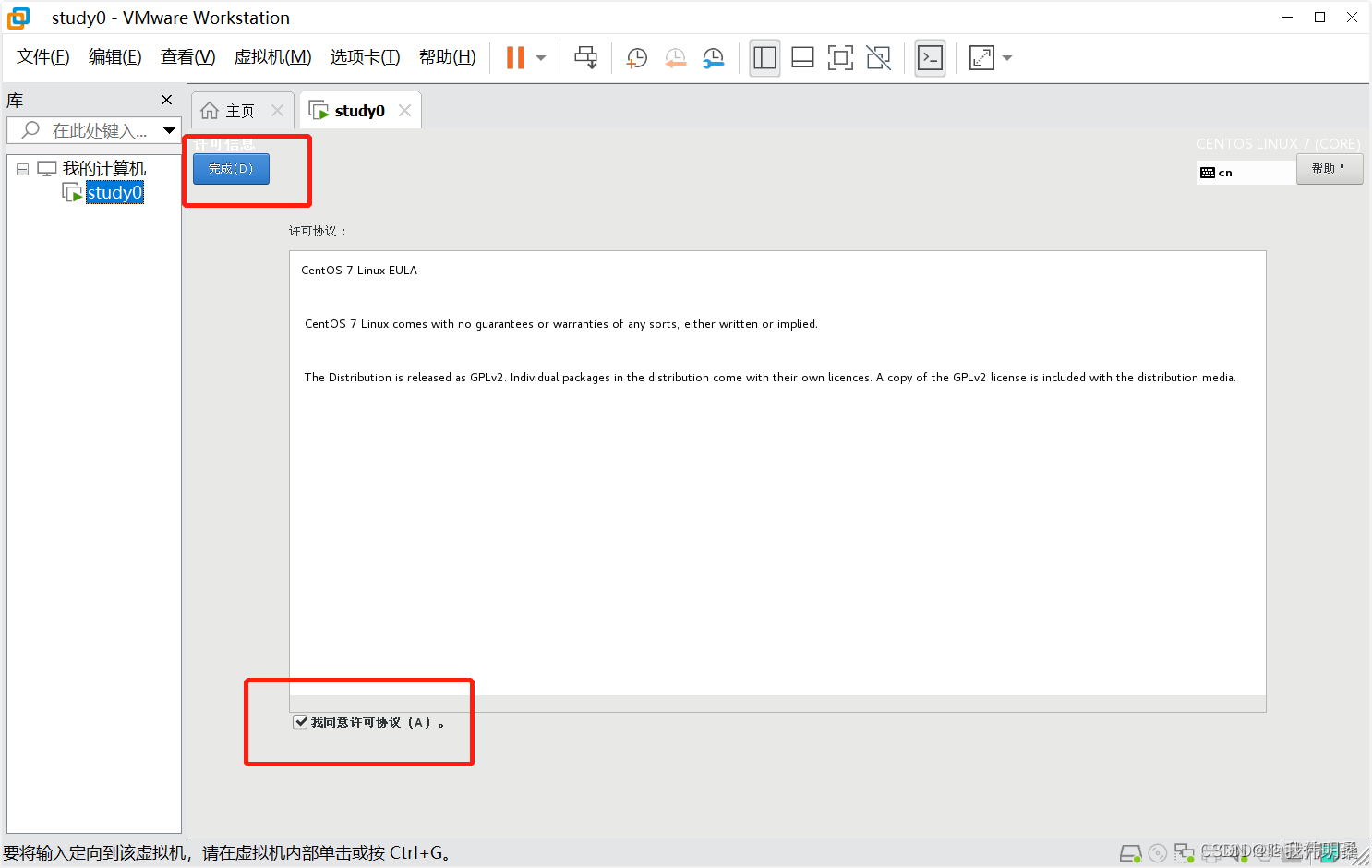
Task: Click the stretch guest display icon
Action: 981,58
